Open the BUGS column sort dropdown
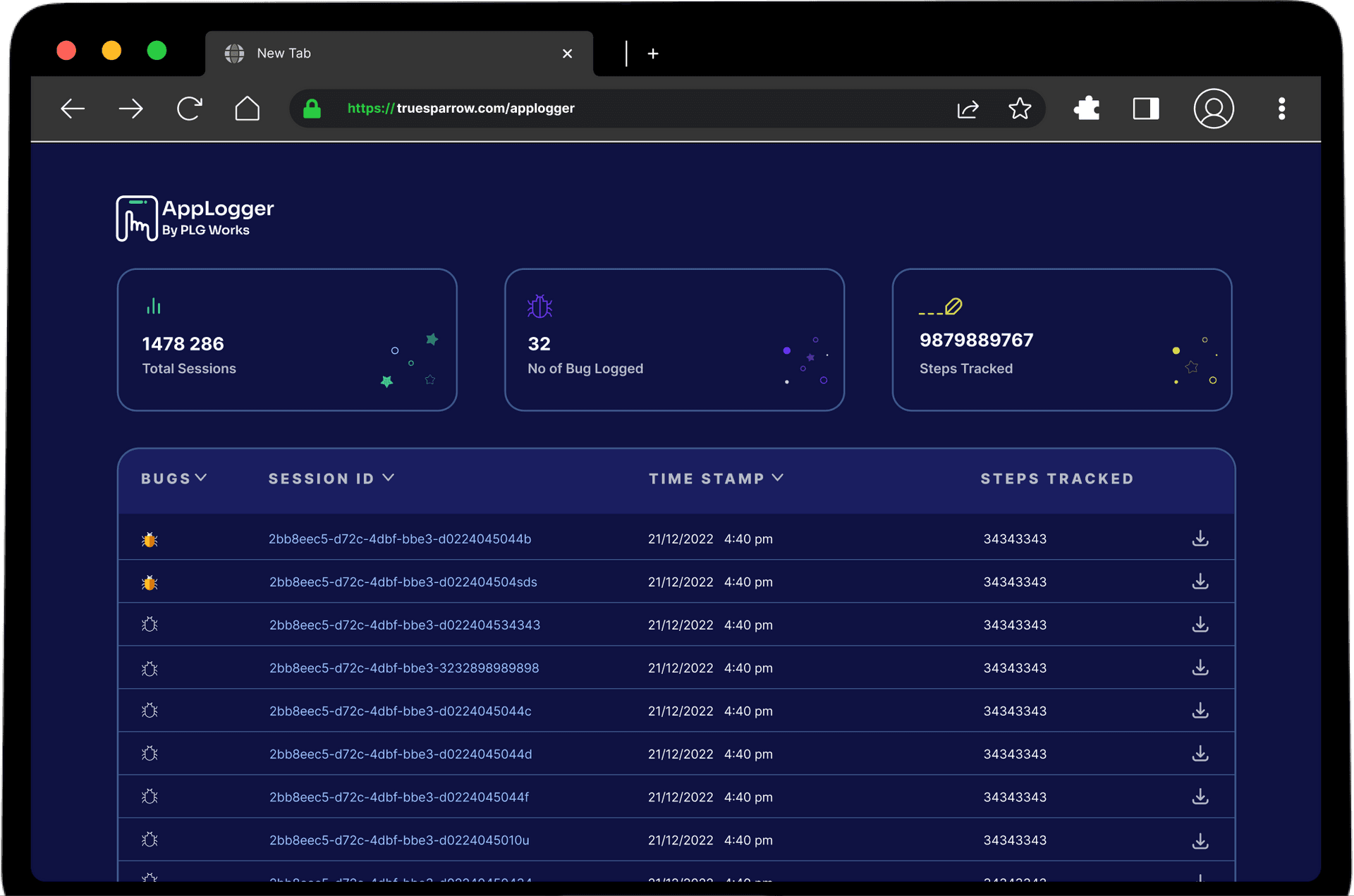 point(202,478)
